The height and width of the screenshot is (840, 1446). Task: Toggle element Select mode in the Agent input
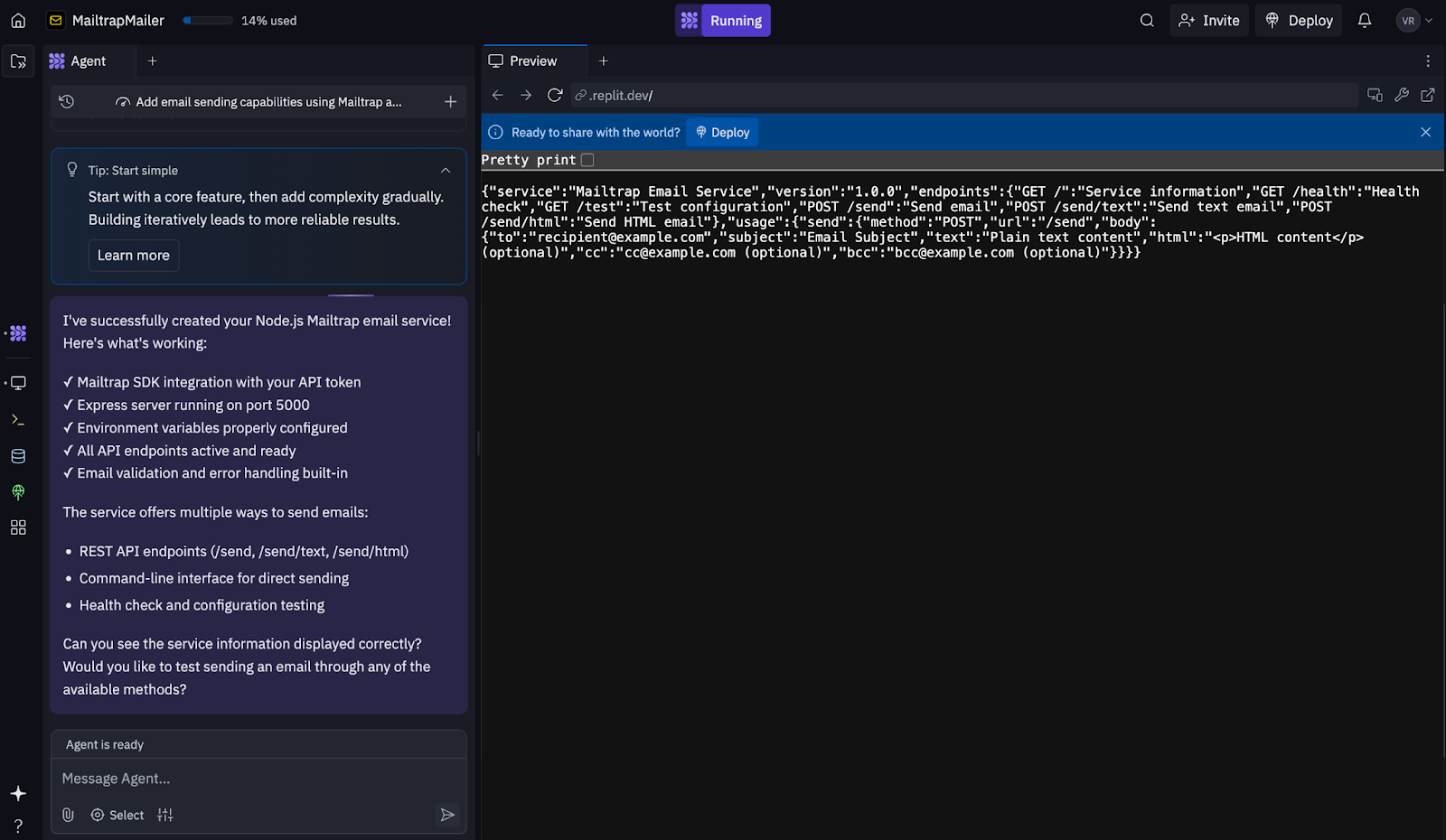[117, 815]
